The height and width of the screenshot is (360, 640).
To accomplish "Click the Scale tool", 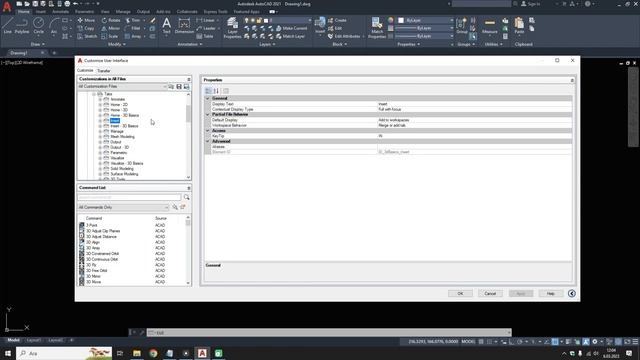I will (x=110, y=36).
